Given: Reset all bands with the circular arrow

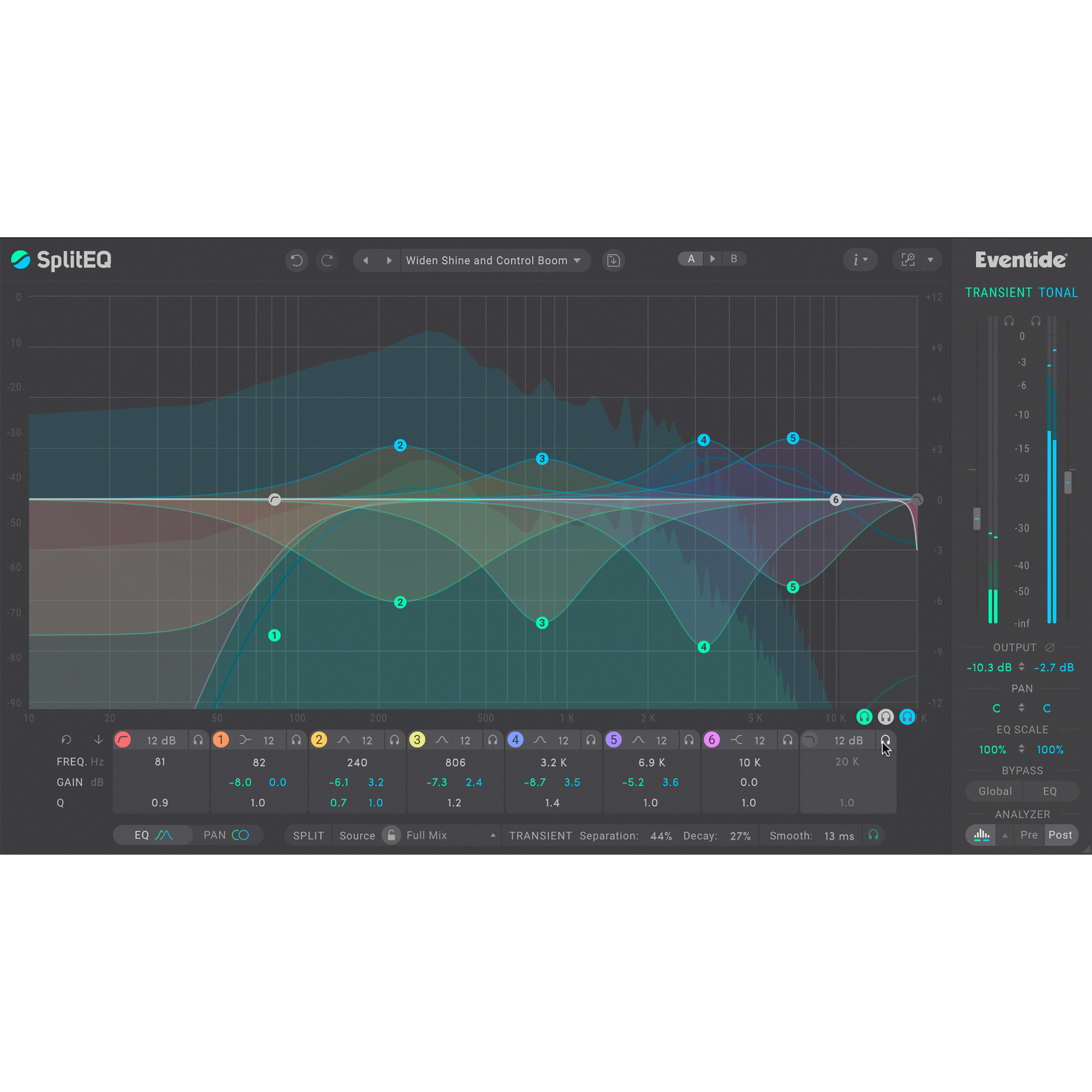Looking at the screenshot, I should 67,740.
